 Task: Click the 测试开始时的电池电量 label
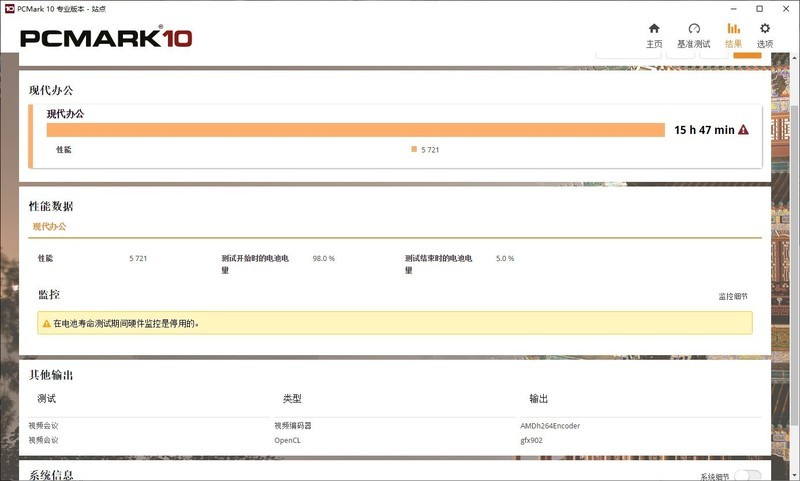(x=255, y=264)
